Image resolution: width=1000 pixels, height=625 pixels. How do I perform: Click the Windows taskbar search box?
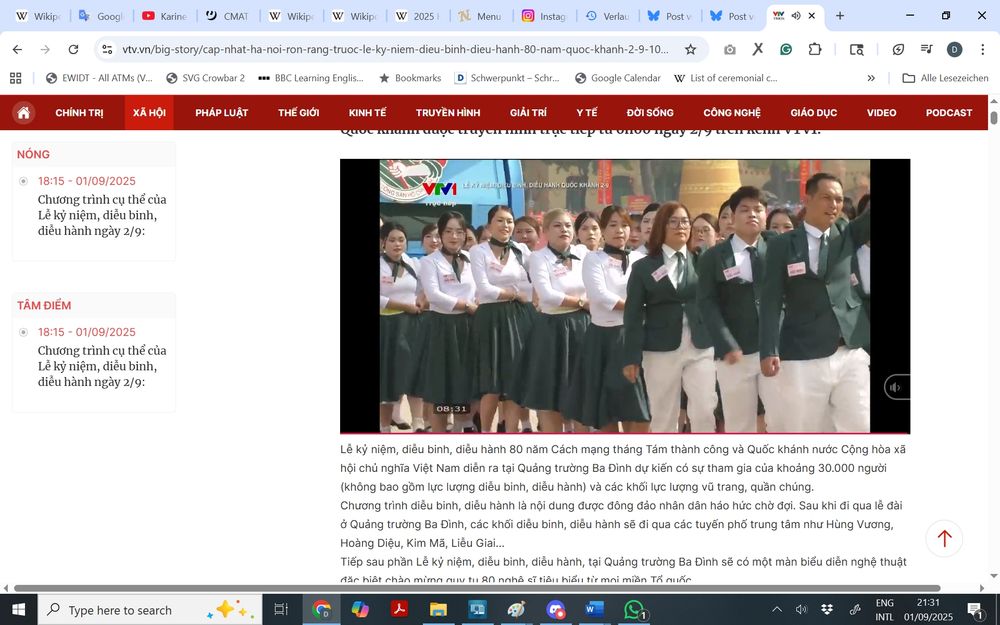click(150, 610)
